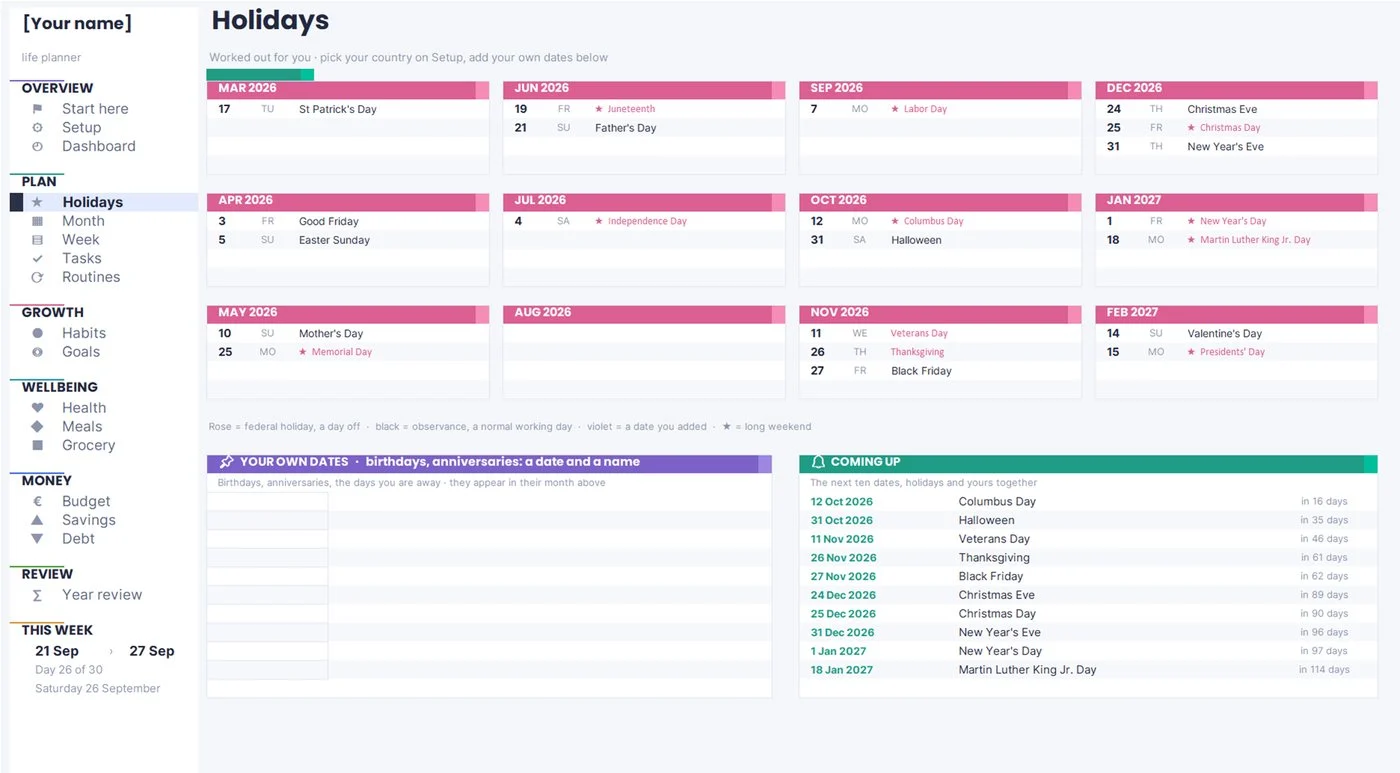Screen dimensions: 1400x773
Task: Click the sigma icon beside Year review
Action: pyautogui.click(x=37, y=595)
